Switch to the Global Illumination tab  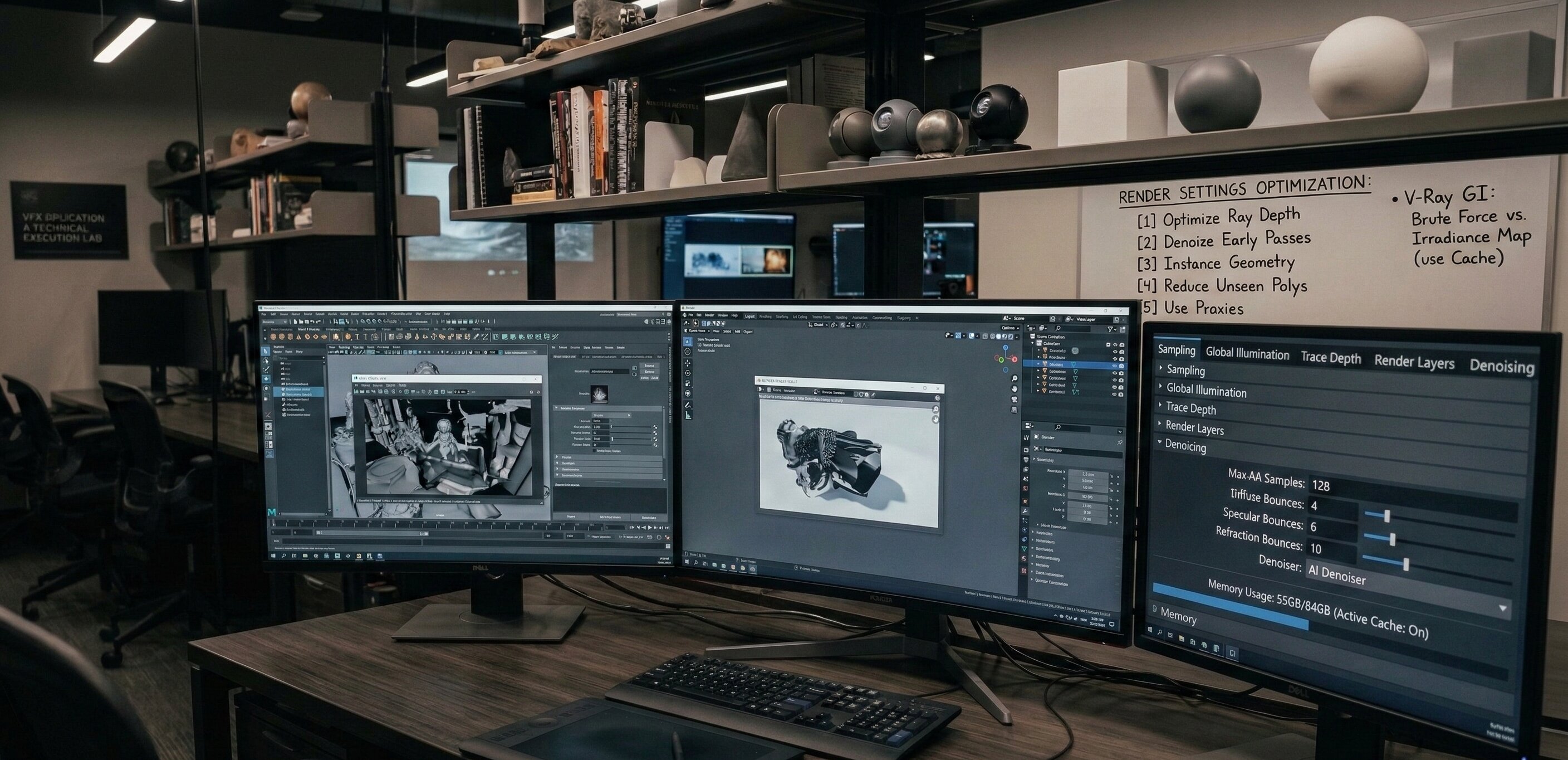[x=1247, y=353]
